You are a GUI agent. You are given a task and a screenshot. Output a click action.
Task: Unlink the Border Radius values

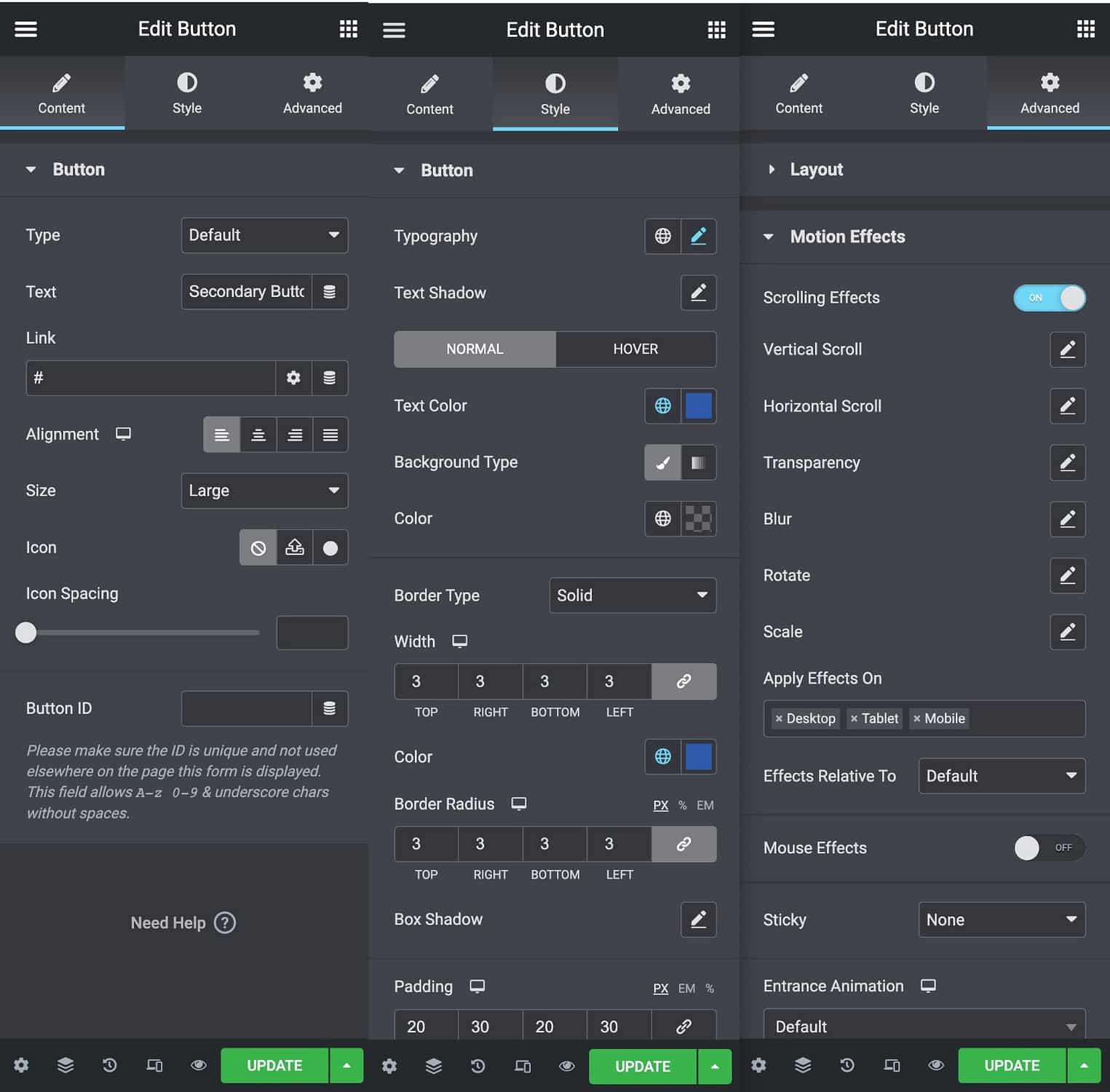683,844
